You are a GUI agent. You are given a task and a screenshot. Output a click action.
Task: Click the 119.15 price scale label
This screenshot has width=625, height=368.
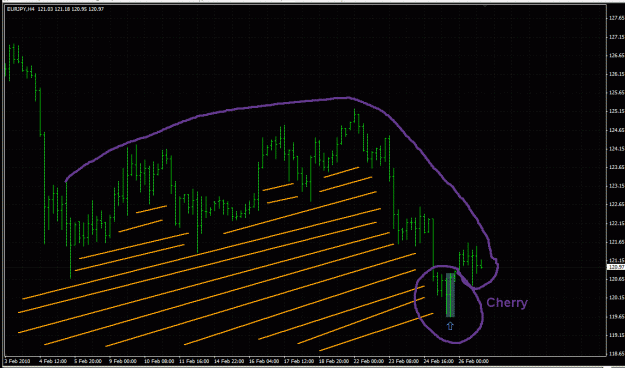point(617,335)
